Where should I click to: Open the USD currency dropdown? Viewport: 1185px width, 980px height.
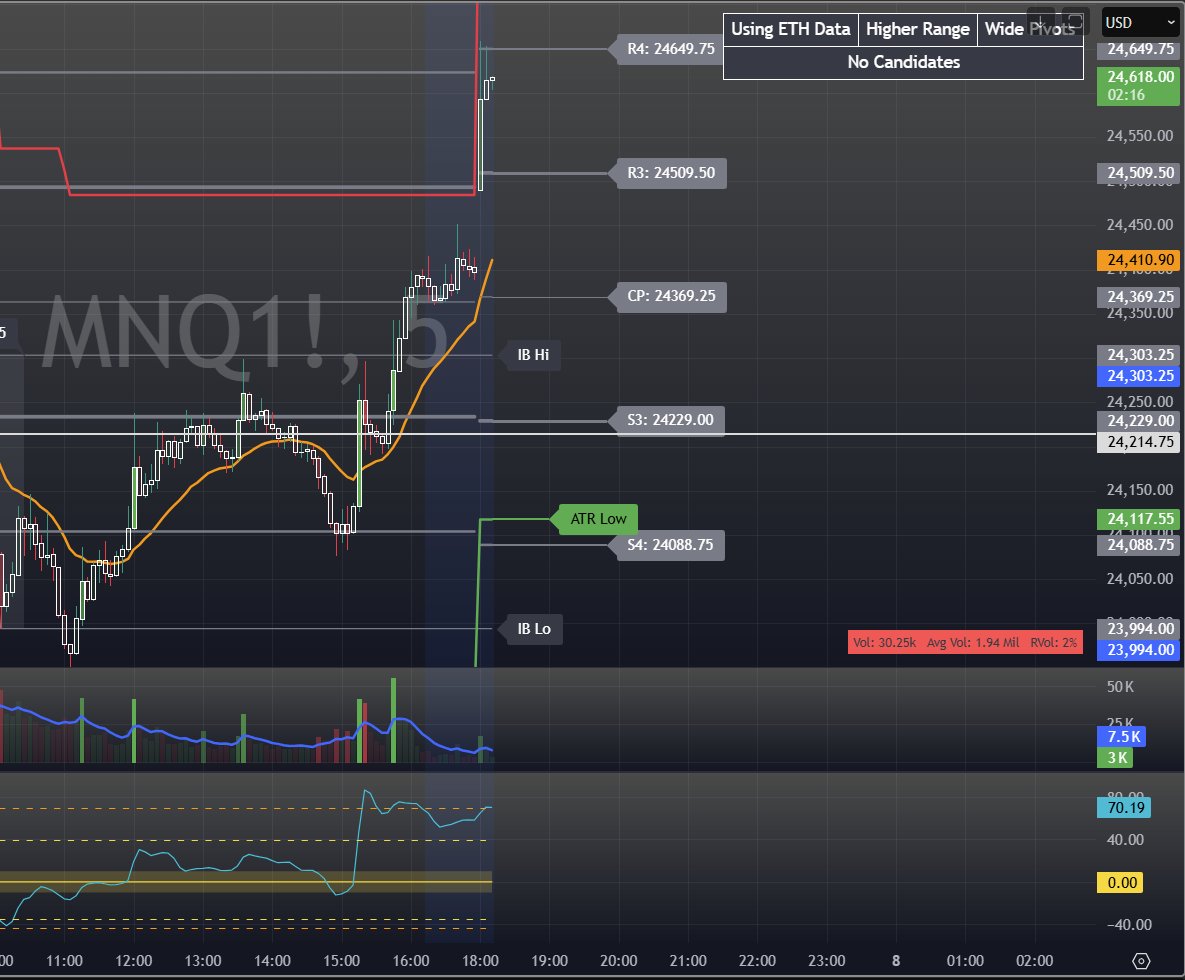(x=1140, y=23)
